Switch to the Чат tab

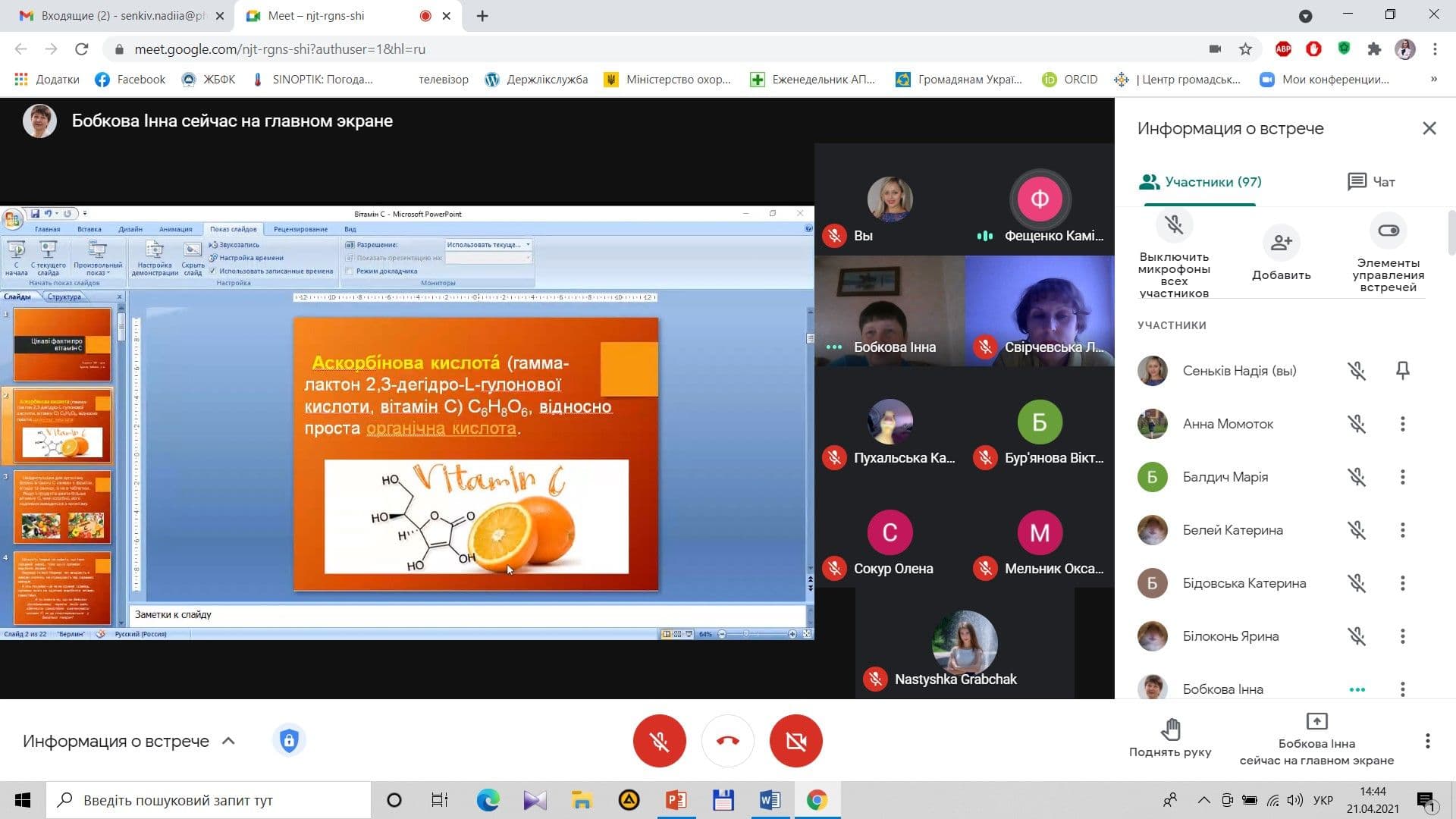[x=1371, y=182]
